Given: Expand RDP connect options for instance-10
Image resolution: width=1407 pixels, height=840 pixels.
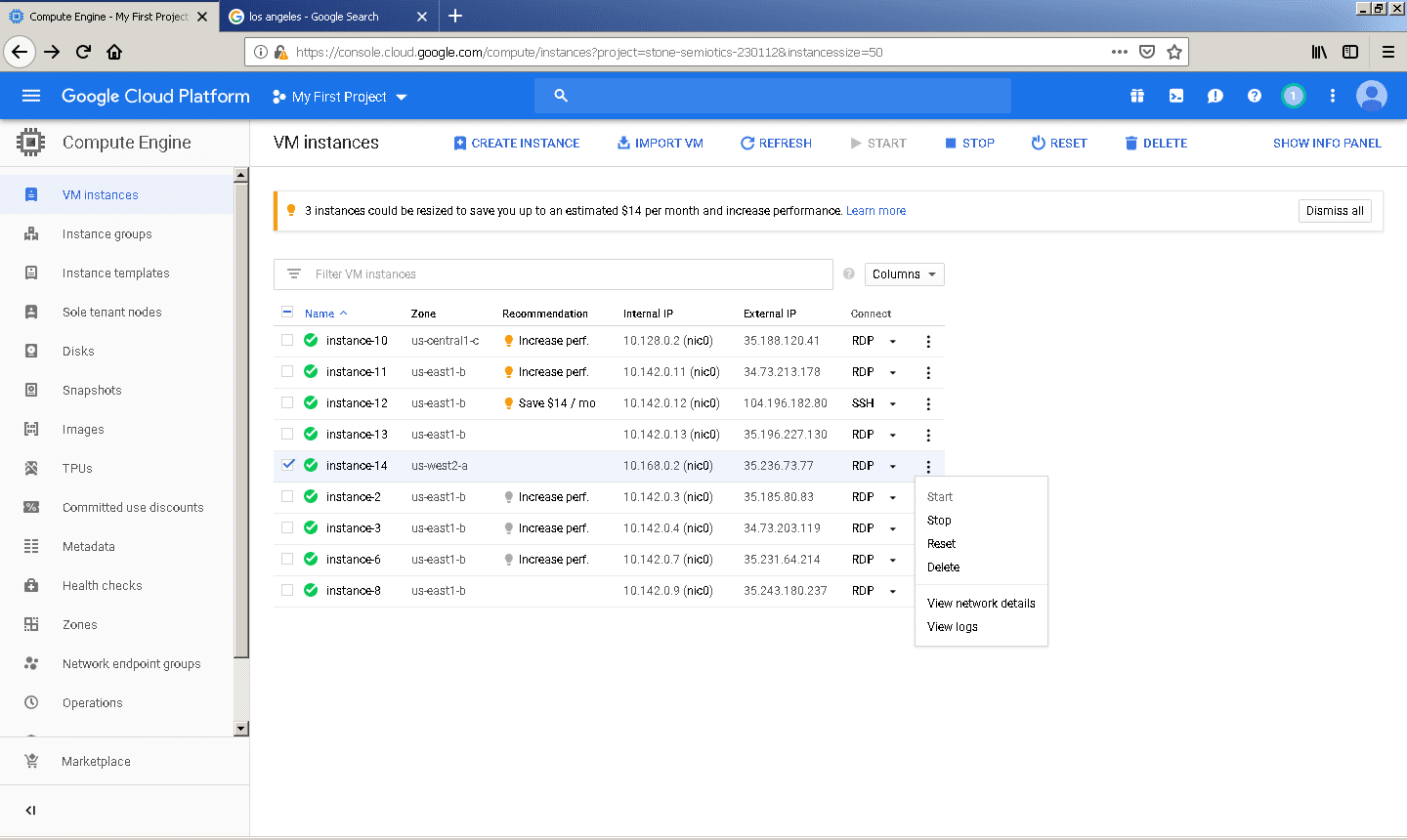Looking at the screenshot, I should click(892, 342).
